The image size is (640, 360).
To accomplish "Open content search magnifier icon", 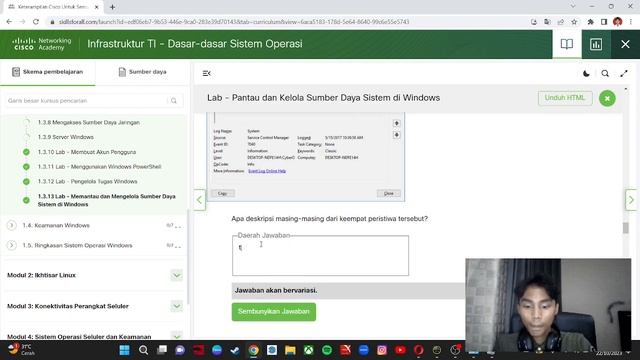I will 605,73.
